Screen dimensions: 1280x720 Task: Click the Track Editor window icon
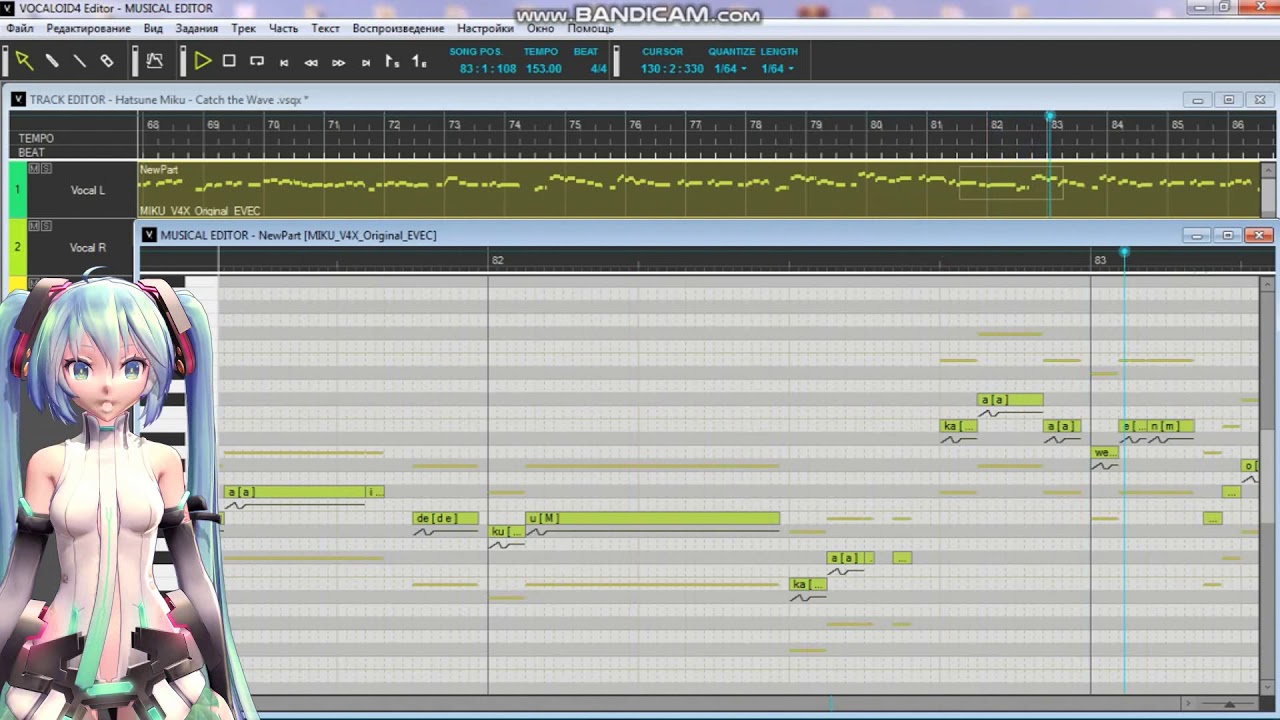(18, 99)
